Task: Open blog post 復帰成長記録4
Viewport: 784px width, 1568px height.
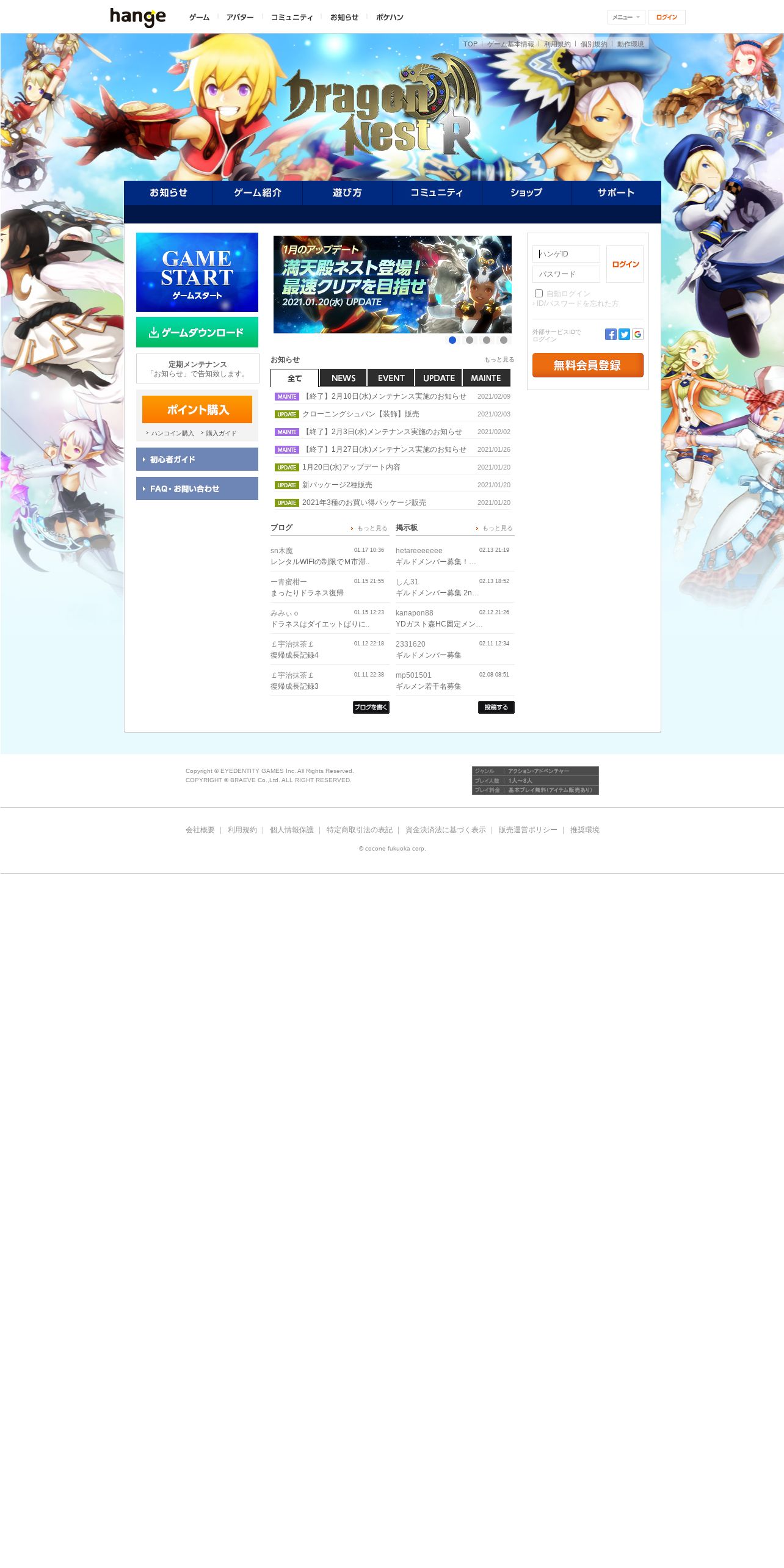Action: [294, 655]
